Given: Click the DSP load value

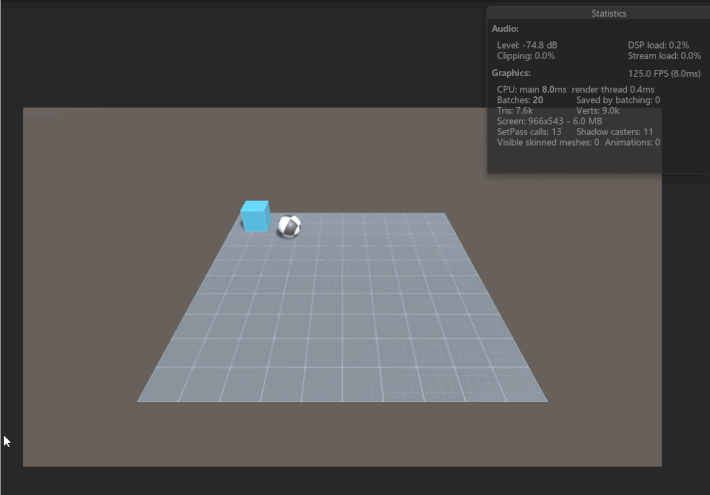Looking at the screenshot, I should click(658, 45).
